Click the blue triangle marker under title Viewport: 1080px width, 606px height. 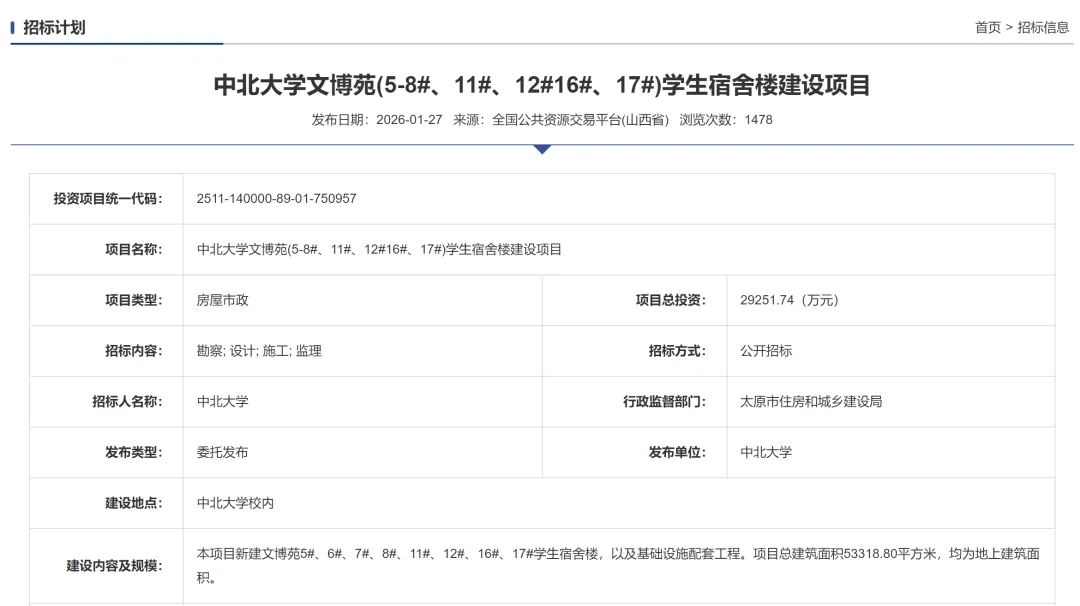pos(542,149)
